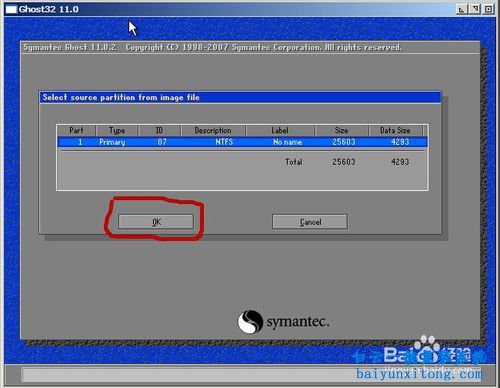
Task: Click the 25603 size value in selected row
Action: point(344,142)
